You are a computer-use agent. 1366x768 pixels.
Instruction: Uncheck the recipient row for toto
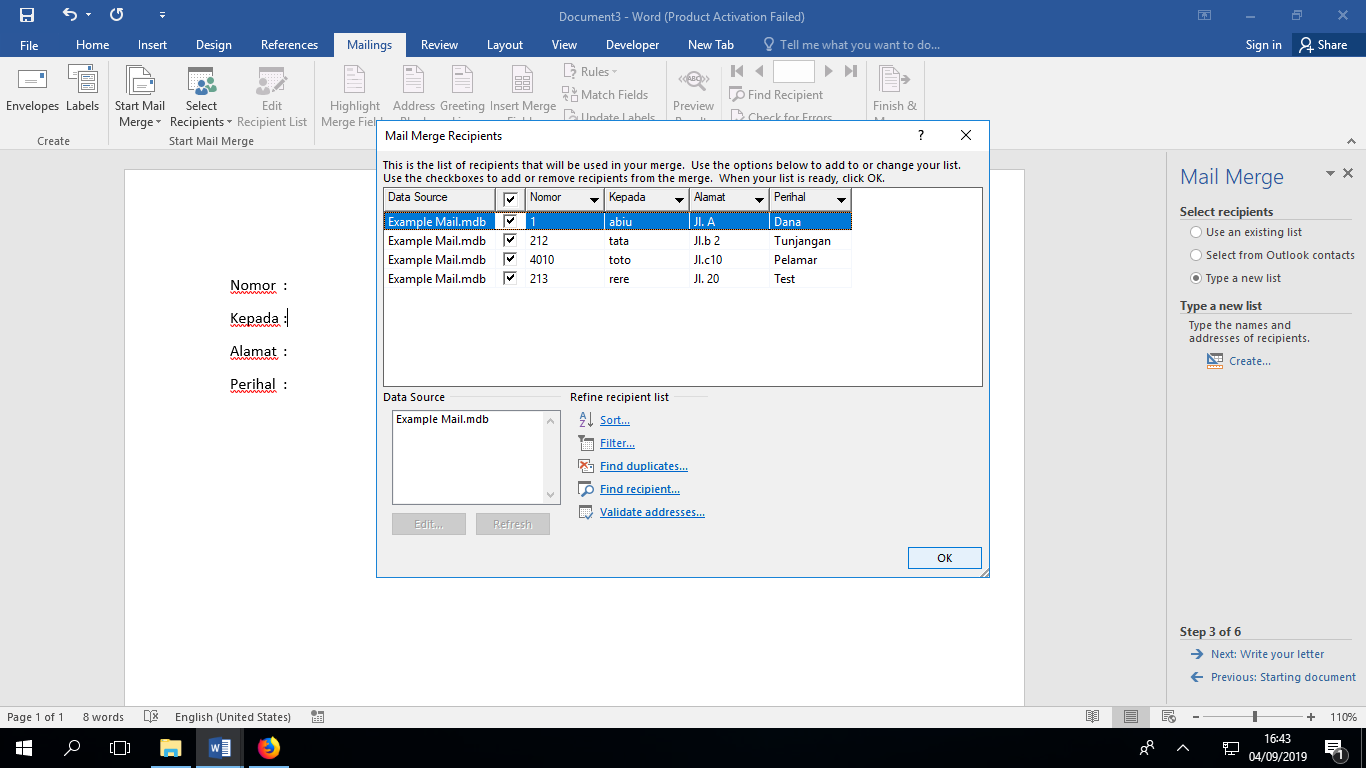[x=510, y=259]
